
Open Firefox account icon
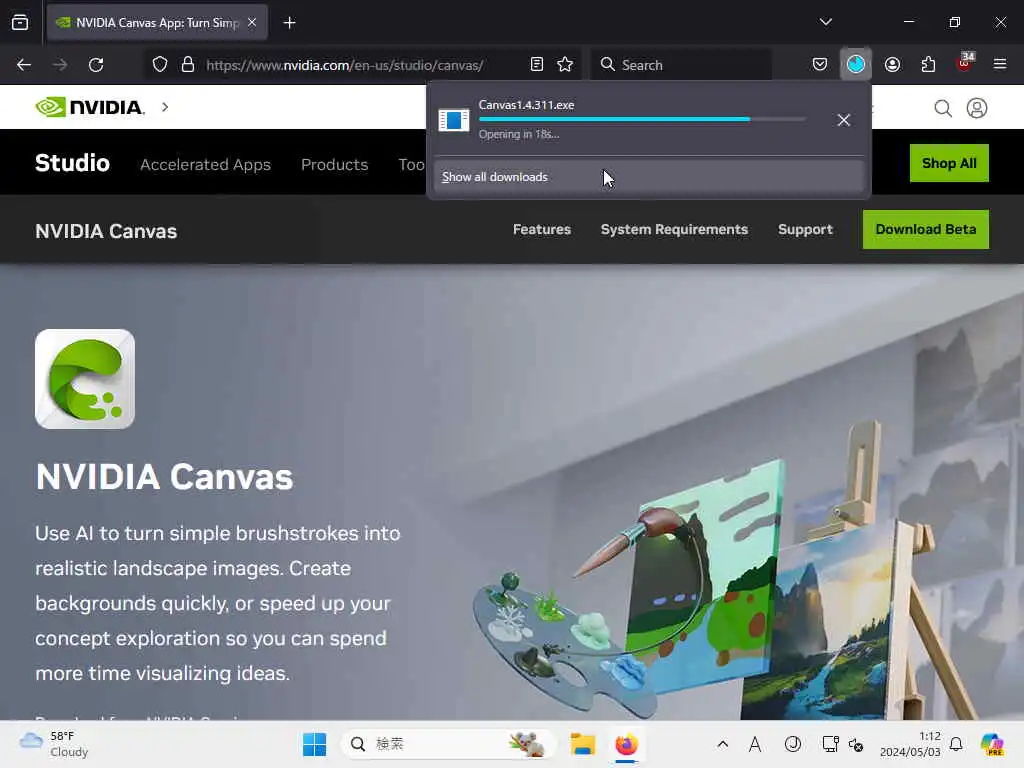pyautogui.click(x=892, y=64)
